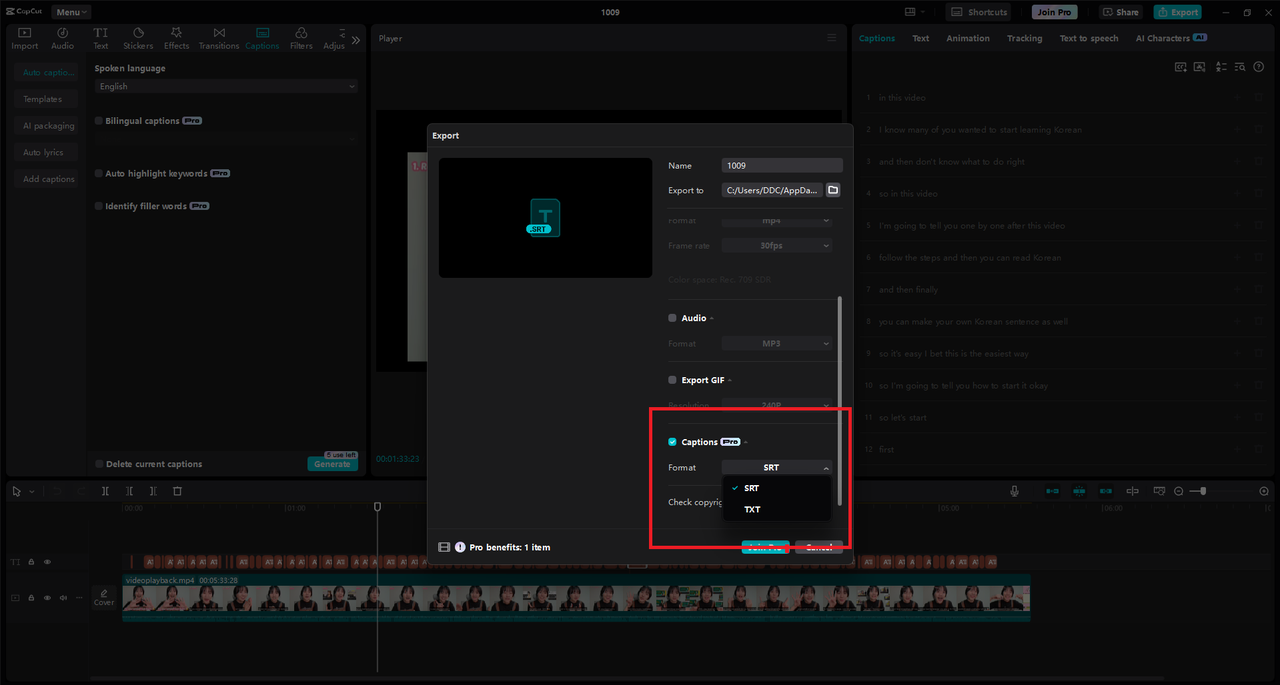Toggle visibility eye on video track
This screenshot has height=685, width=1280.
pyautogui.click(x=47, y=598)
